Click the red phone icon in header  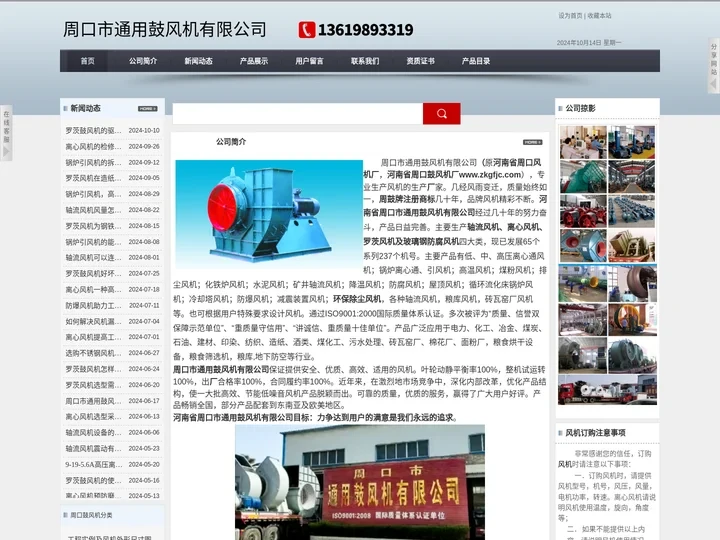[x=307, y=30]
